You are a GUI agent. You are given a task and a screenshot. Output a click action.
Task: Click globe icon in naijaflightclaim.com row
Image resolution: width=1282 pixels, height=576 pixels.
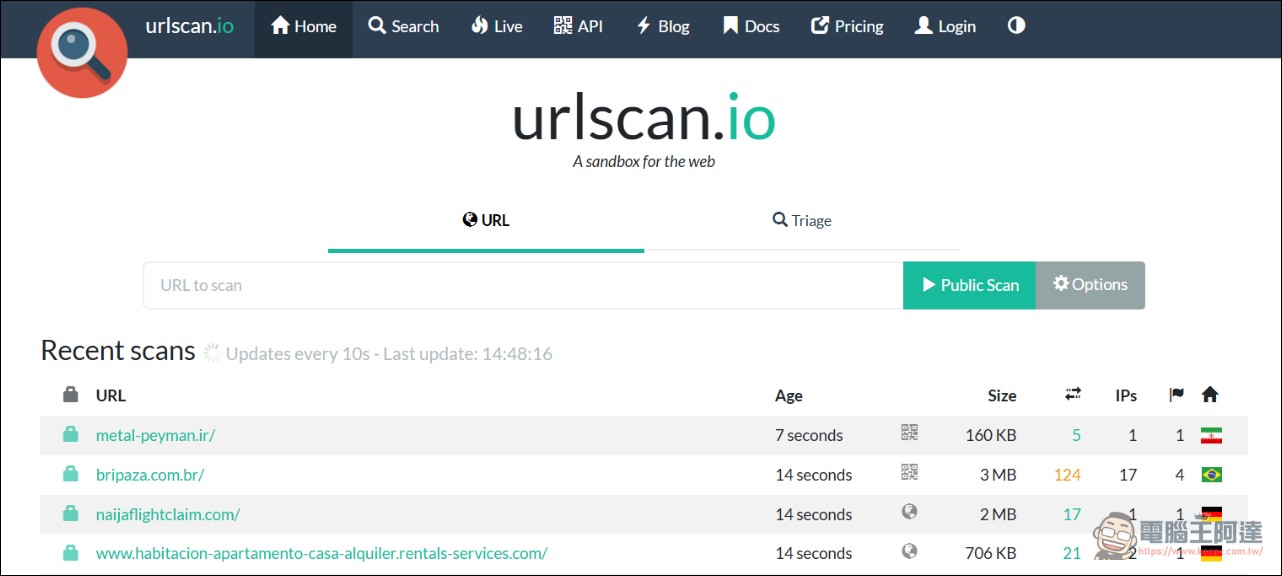point(909,512)
